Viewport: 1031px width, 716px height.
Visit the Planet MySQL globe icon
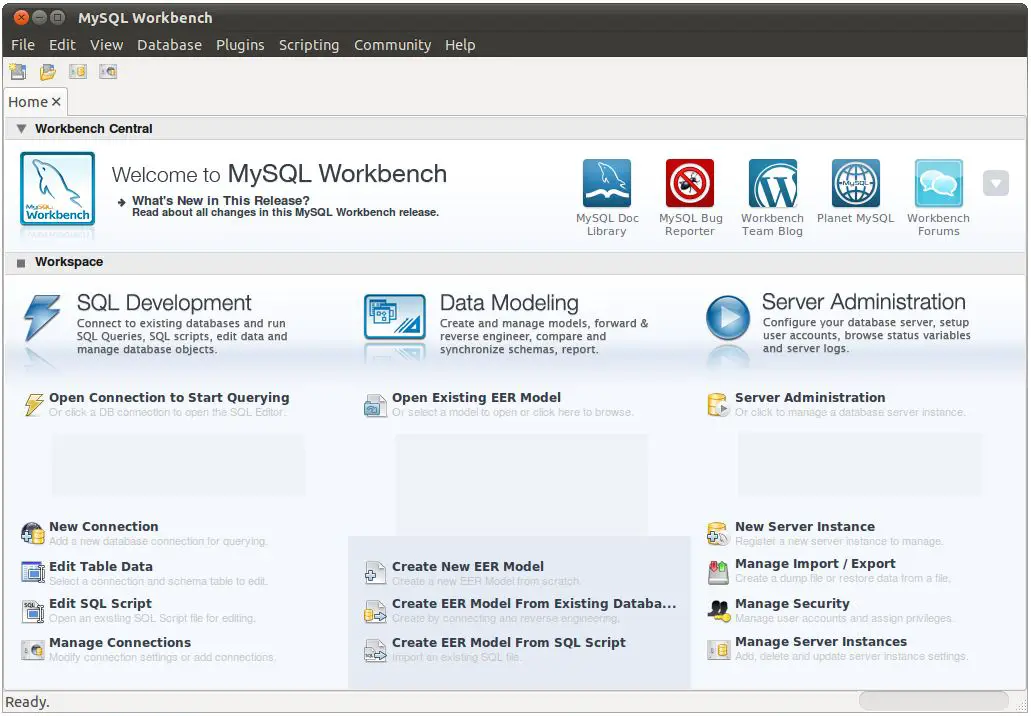(856, 184)
